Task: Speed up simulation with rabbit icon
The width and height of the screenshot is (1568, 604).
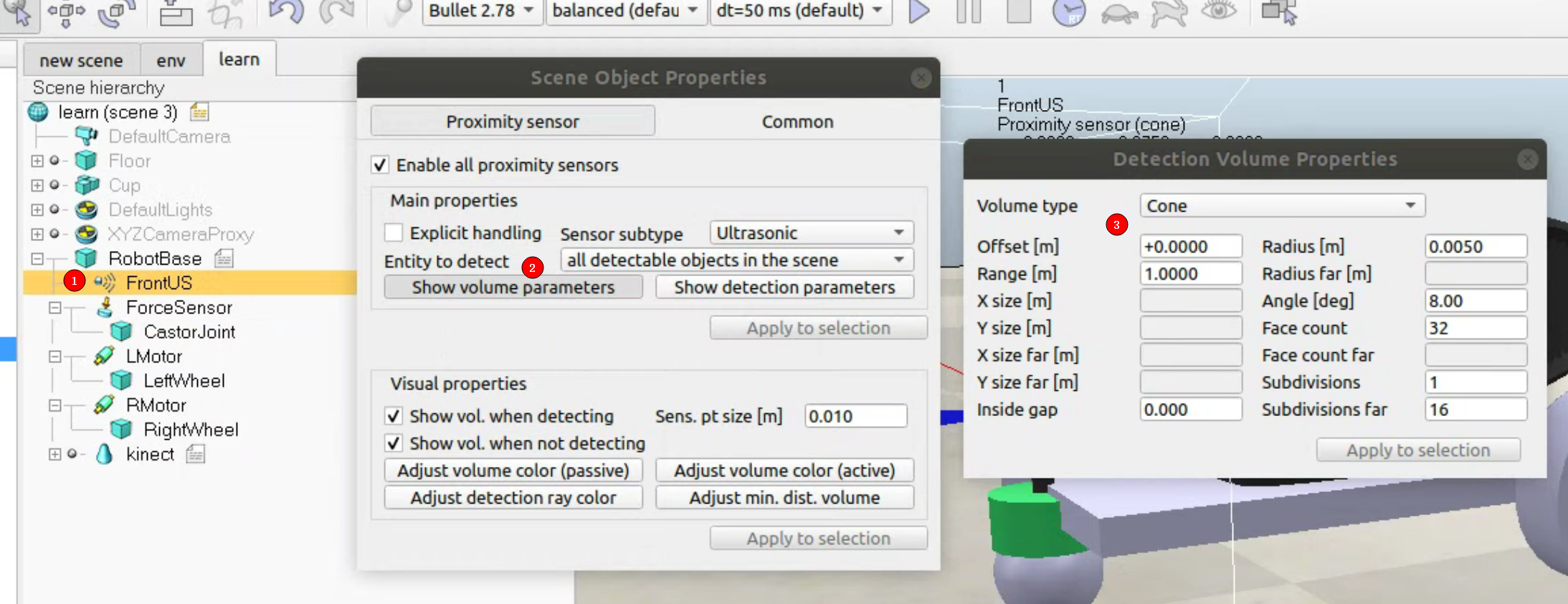Action: pos(1169,14)
